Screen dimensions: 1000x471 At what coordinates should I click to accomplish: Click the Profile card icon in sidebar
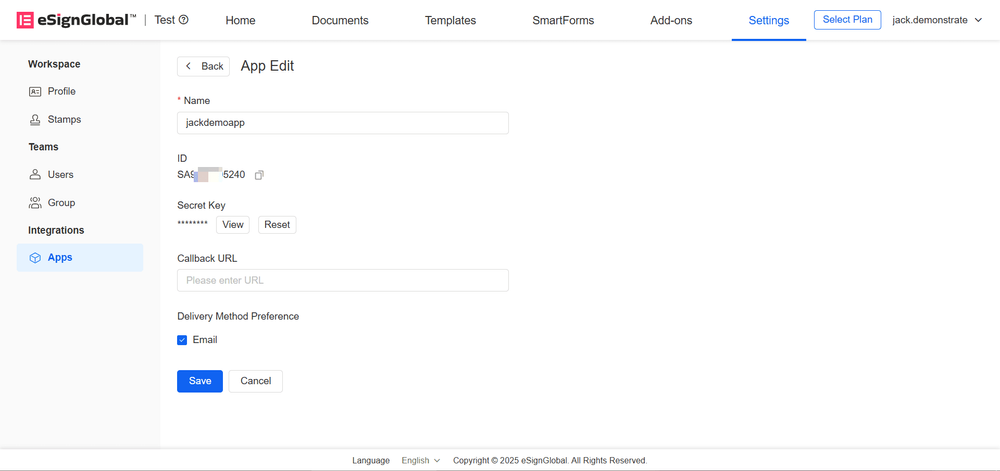[35, 91]
